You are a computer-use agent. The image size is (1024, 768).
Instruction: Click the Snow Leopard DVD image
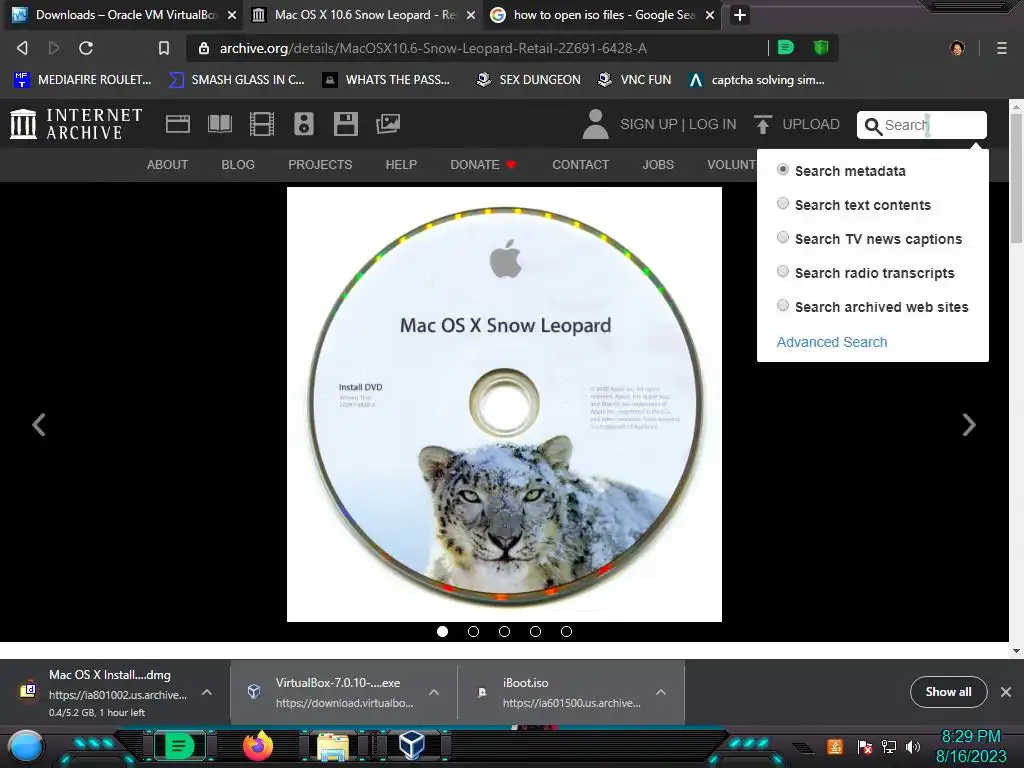(x=504, y=404)
